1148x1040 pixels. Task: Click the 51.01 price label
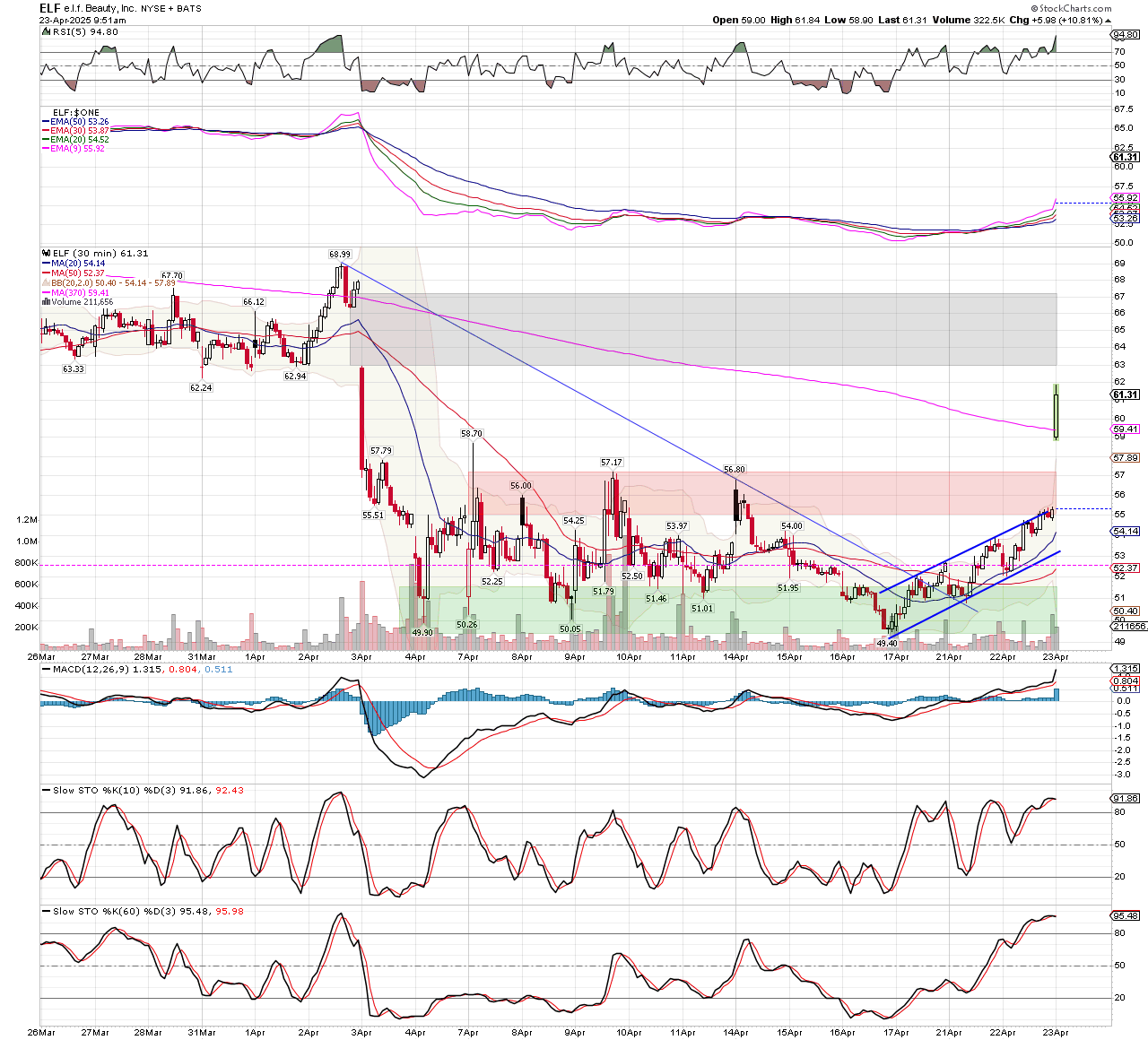[702, 609]
